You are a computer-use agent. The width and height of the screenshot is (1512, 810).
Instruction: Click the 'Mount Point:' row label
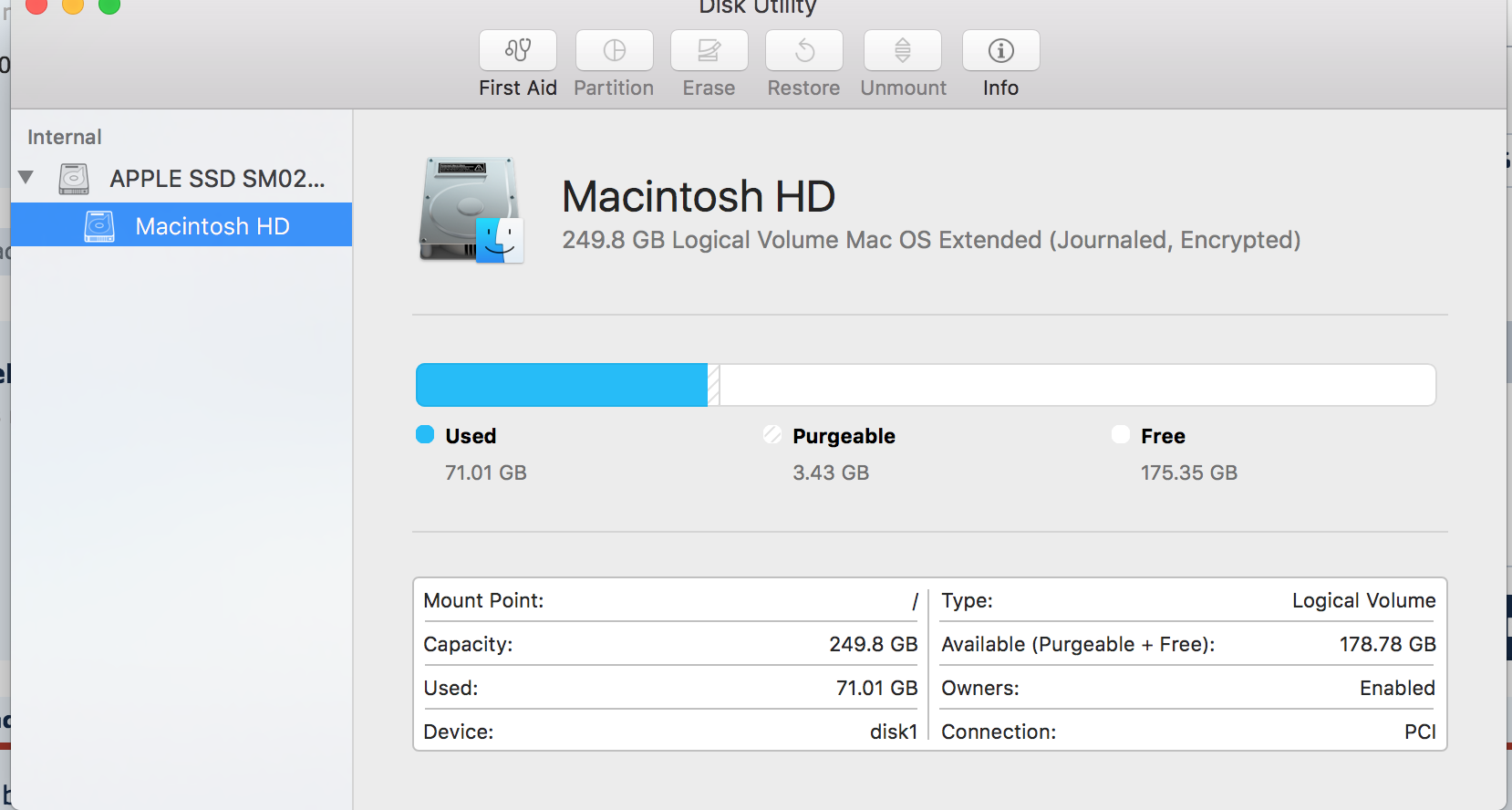(483, 600)
